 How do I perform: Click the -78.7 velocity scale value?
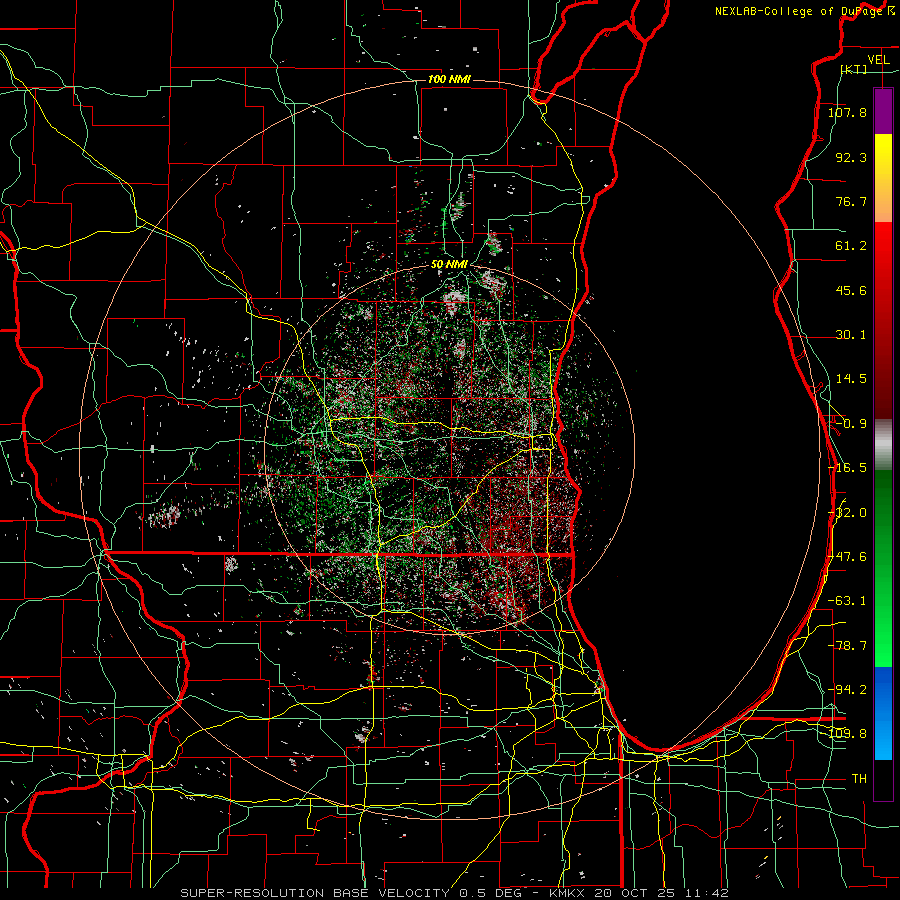[x=847, y=646]
